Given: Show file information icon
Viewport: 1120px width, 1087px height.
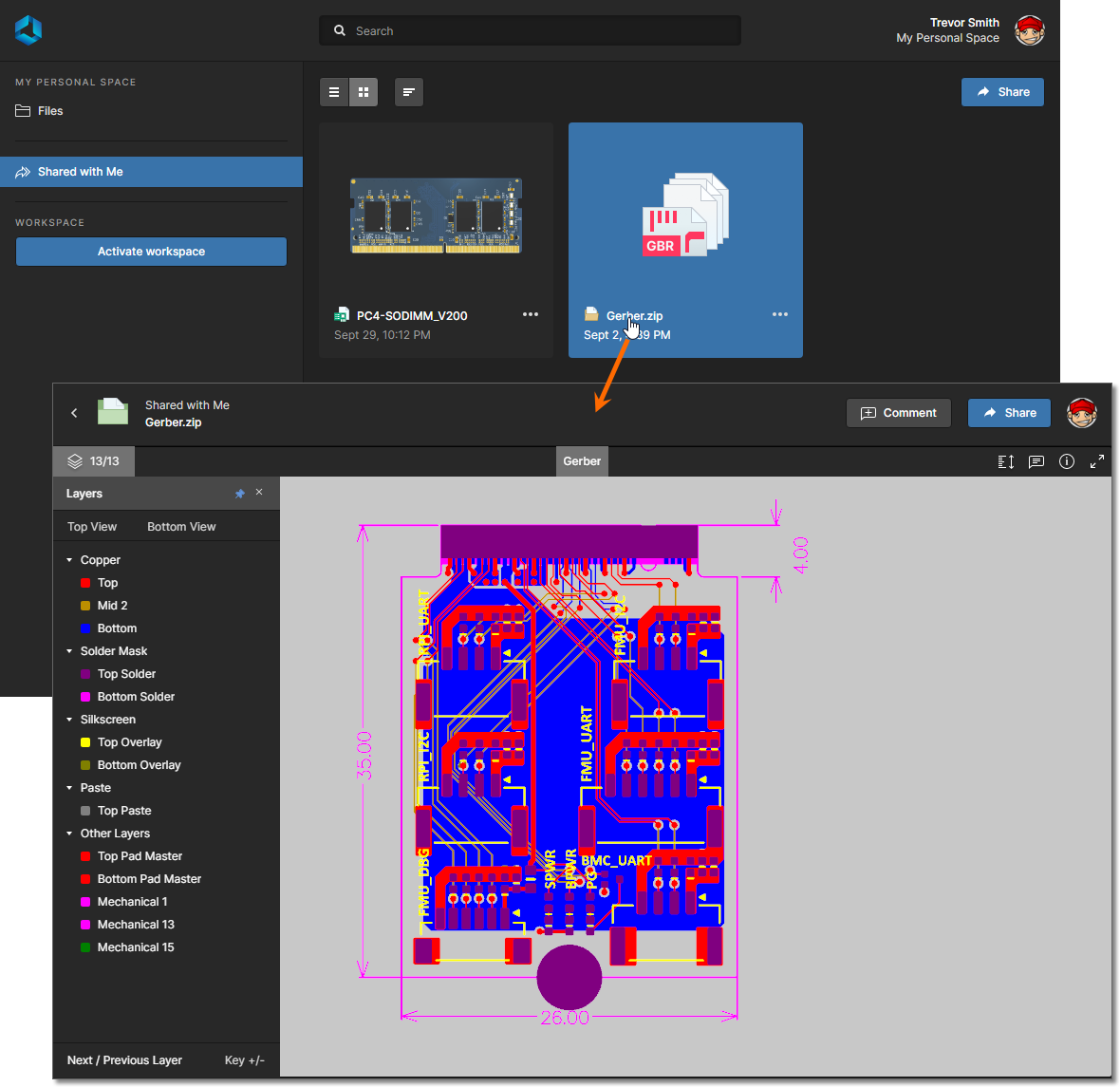Looking at the screenshot, I should click(x=1067, y=461).
